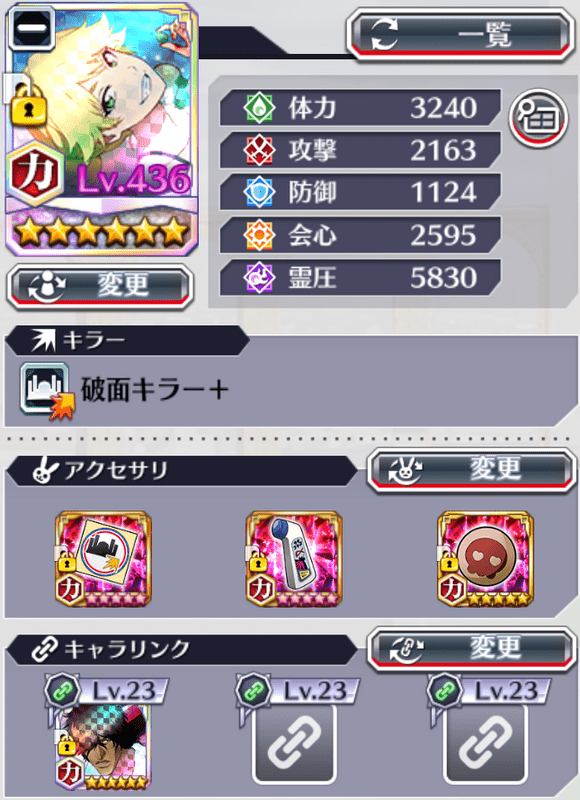Click 変更 button for accessories
This screenshot has width=580, height=800.
click(471, 469)
